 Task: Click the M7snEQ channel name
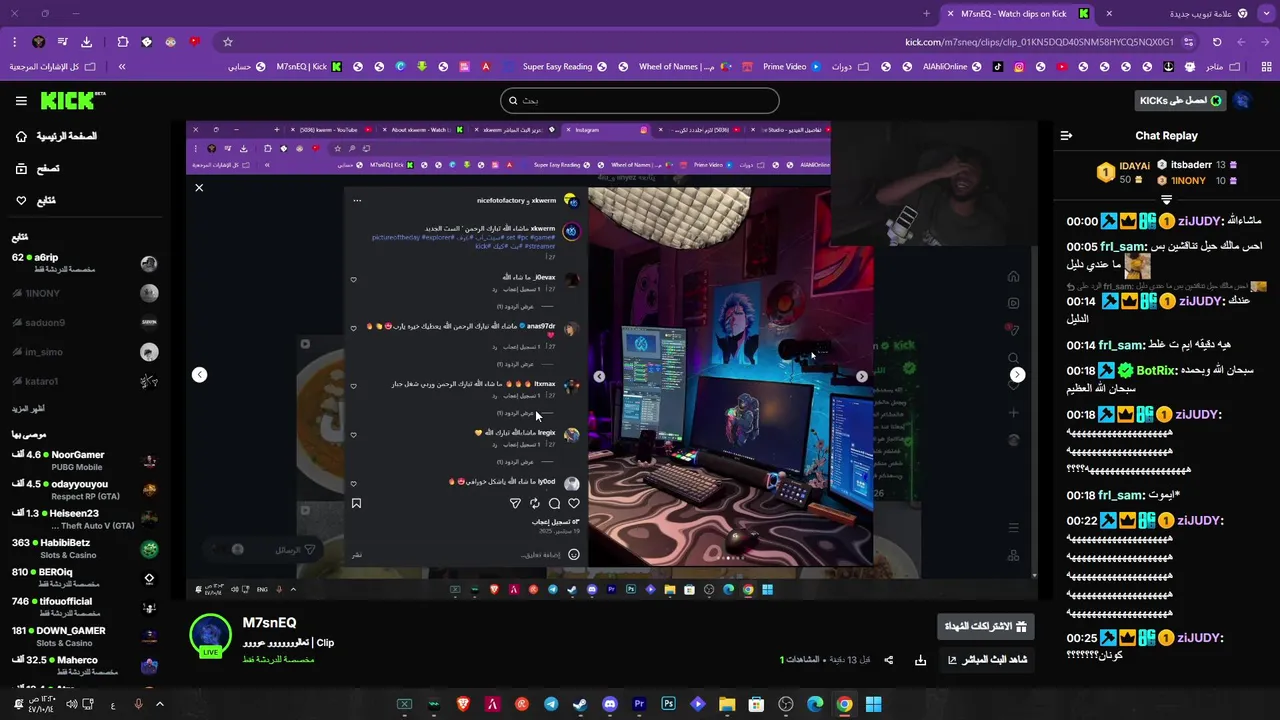click(269, 623)
